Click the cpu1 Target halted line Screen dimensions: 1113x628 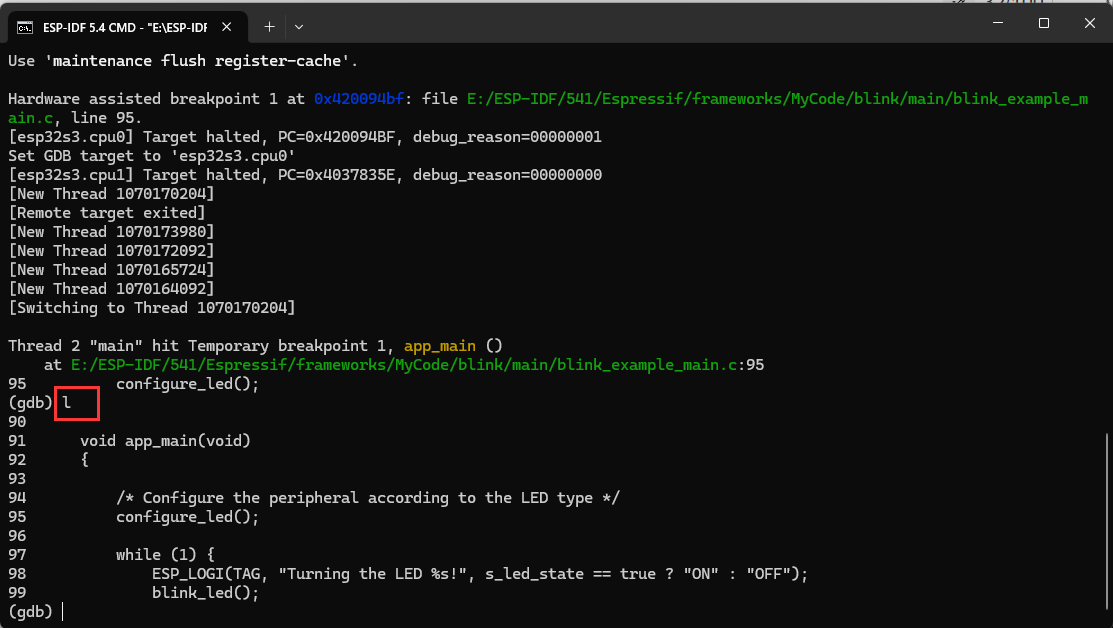tap(305, 175)
